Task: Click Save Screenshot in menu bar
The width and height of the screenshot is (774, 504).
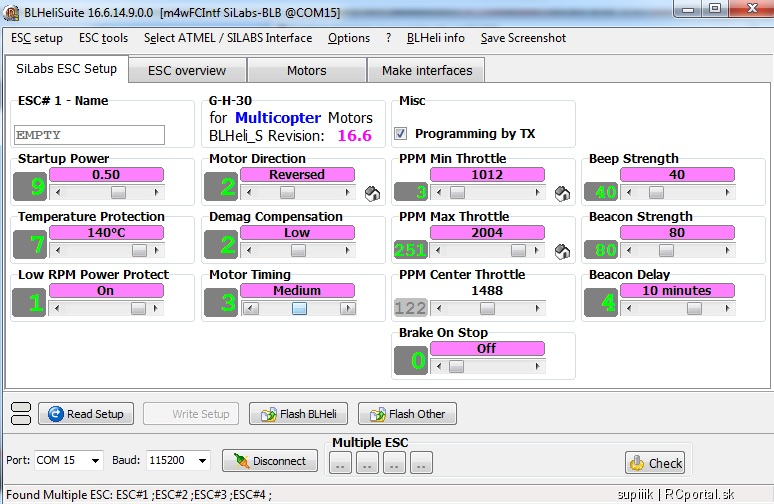Action: [523, 38]
